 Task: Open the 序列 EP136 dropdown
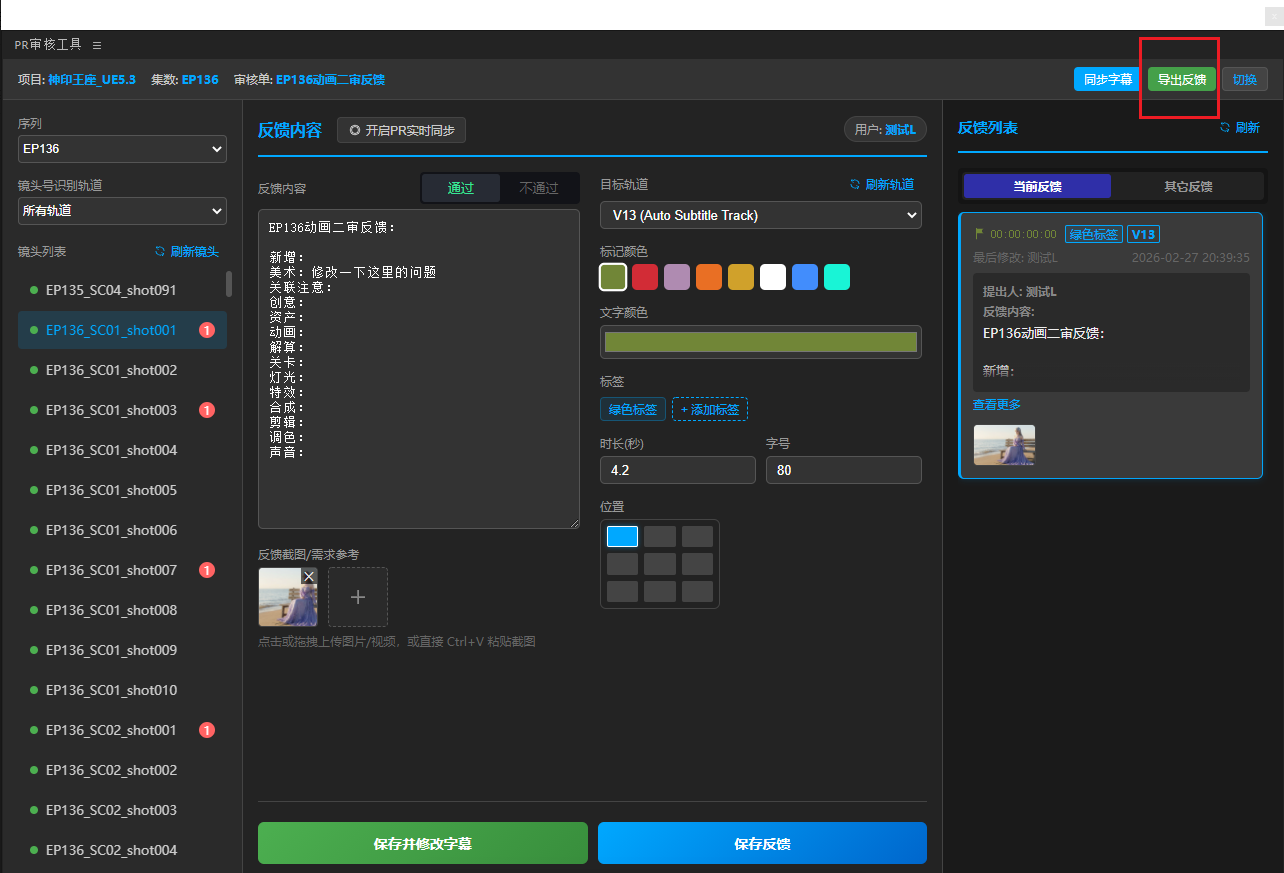pyautogui.click(x=122, y=149)
